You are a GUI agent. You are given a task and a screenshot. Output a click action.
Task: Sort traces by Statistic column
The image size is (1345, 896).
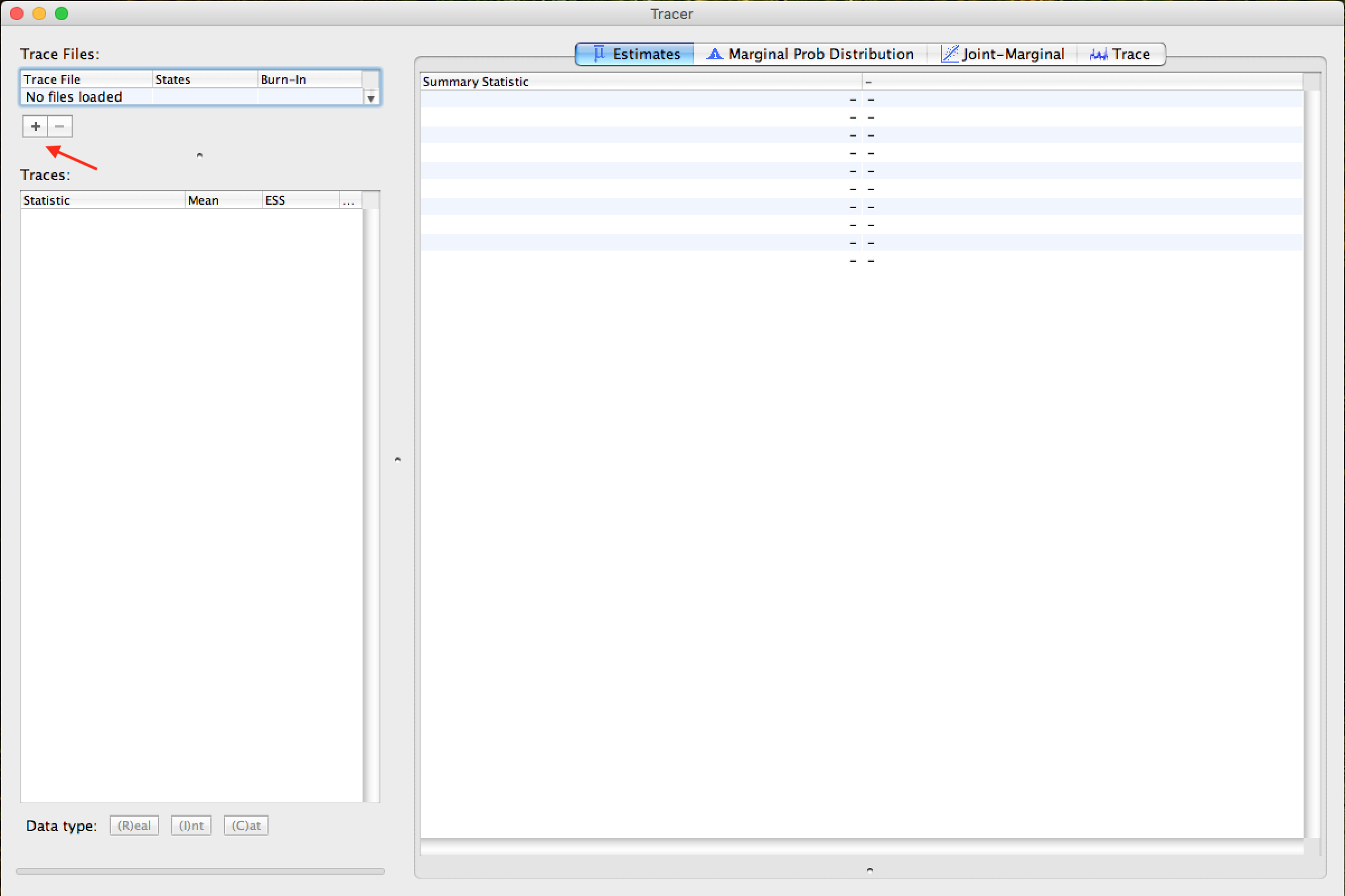coord(103,200)
